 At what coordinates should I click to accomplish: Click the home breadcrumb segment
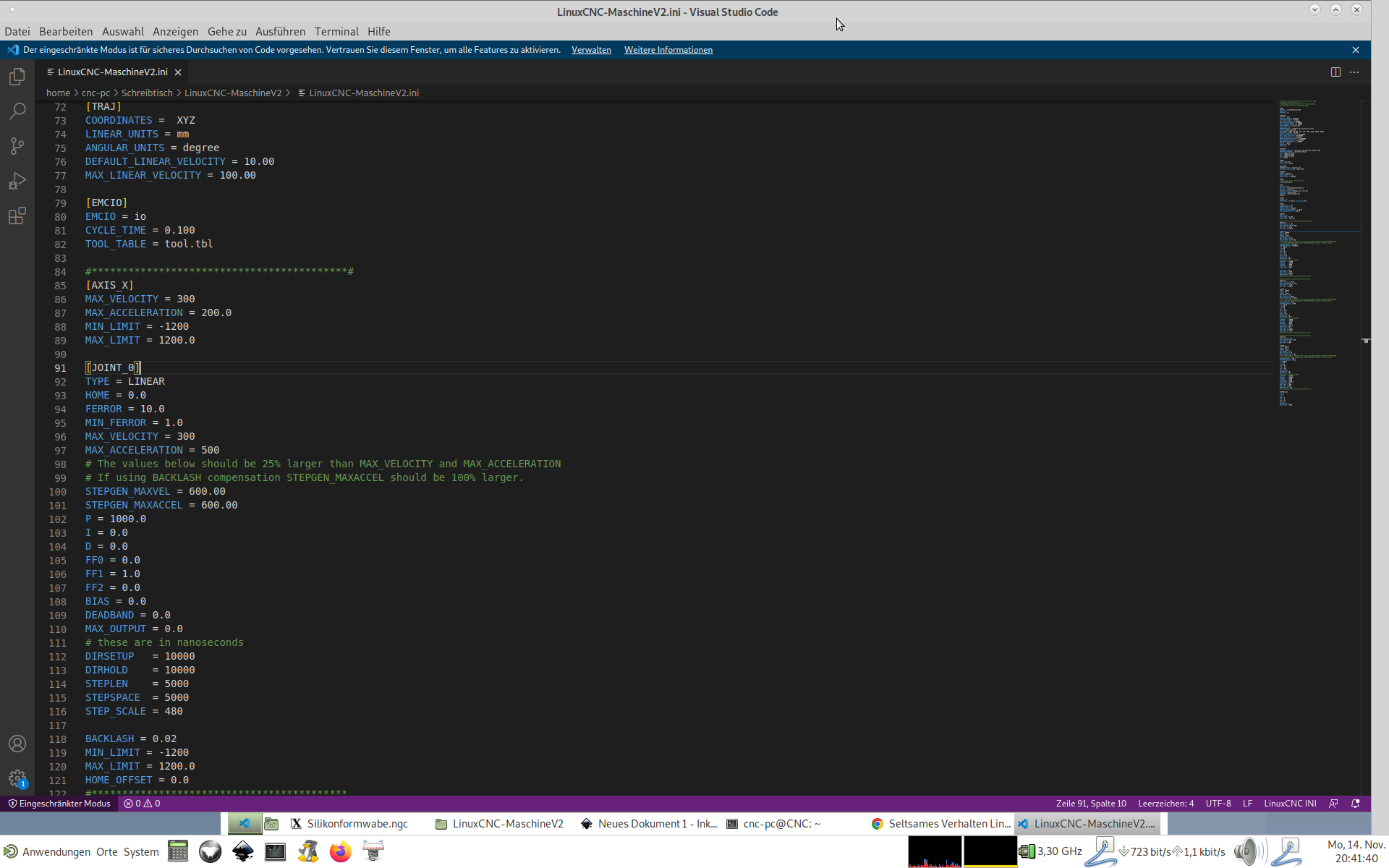58,93
